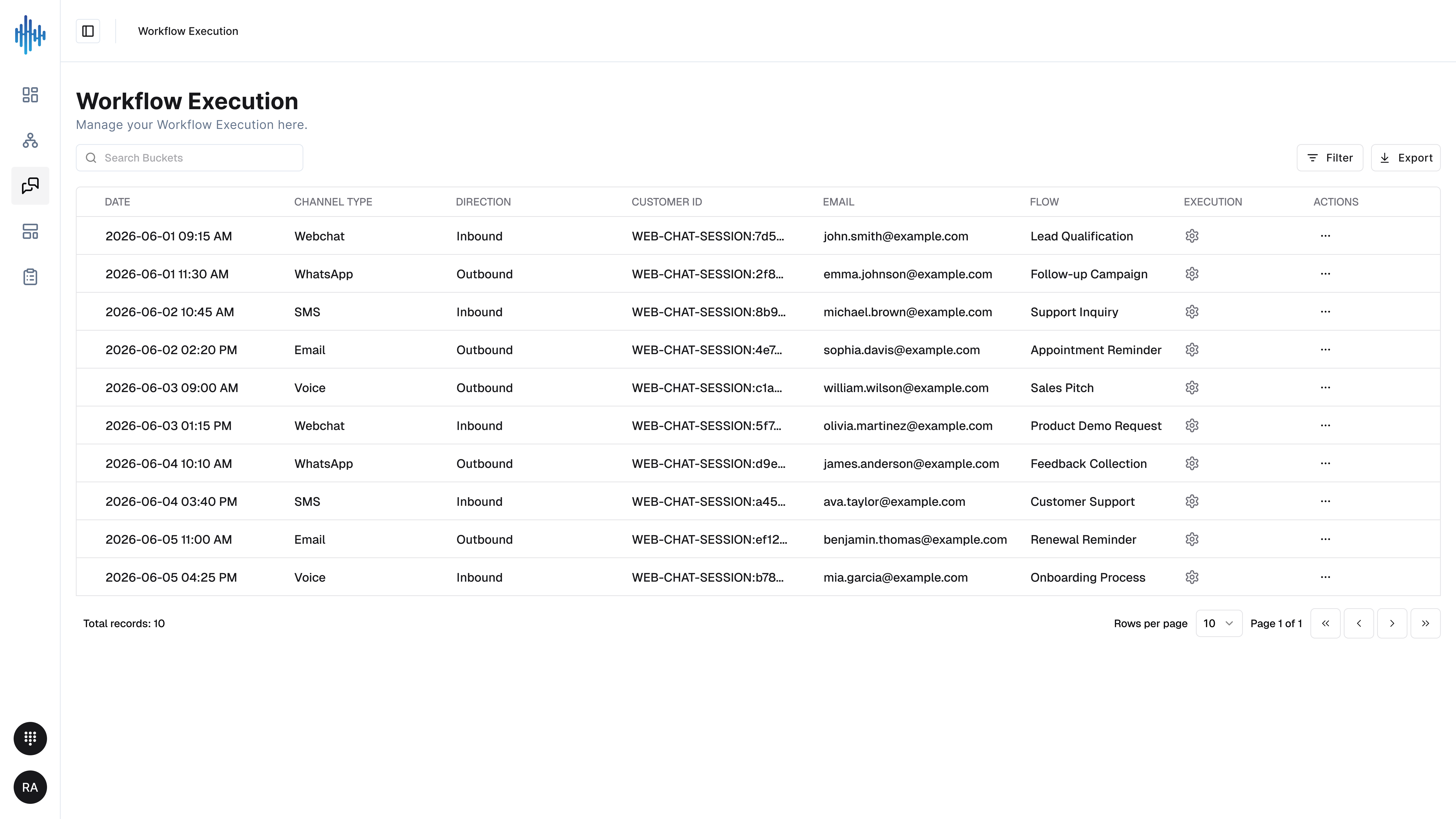Click customer ID WEB-CHAT-SESSION:ef12...

click(709, 539)
